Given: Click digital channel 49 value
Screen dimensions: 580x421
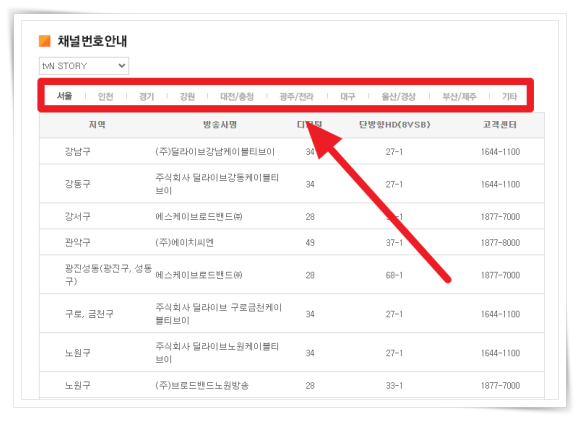Looking at the screenshot, I should [x=310, y=243].
